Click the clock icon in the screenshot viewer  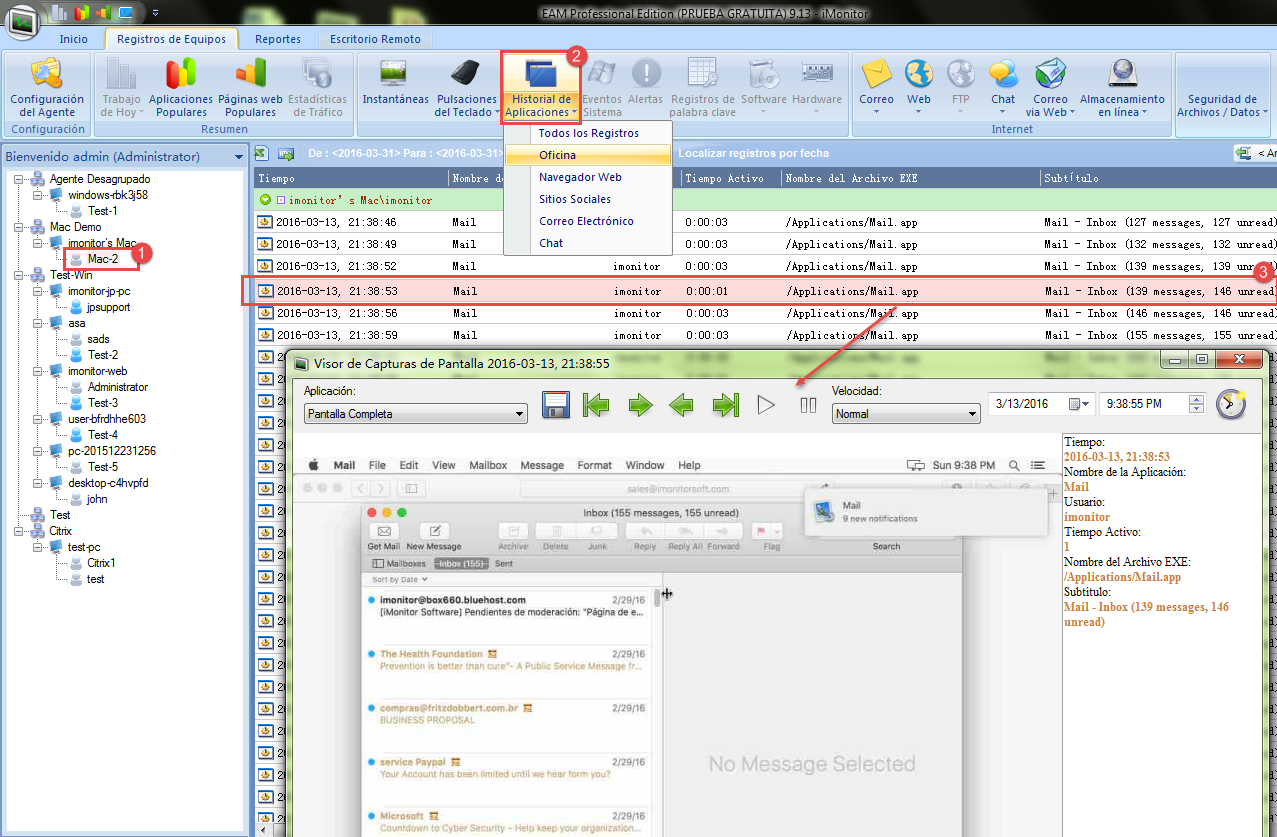pos(1231,404)
